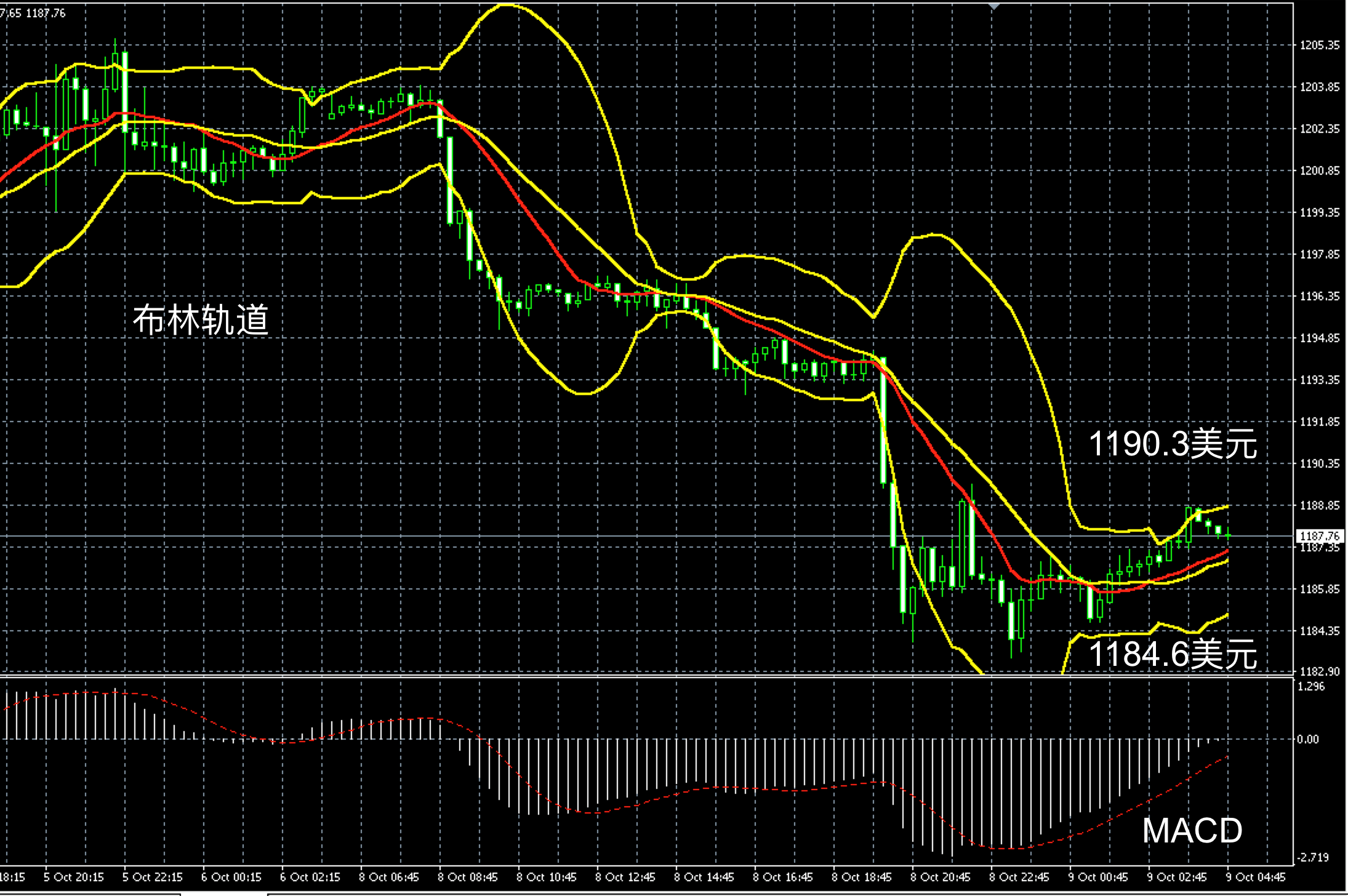This screenshot has height=896, width=1348.
Task: Click price level 1182.90 on the price scale
Action: point(1319,671)
